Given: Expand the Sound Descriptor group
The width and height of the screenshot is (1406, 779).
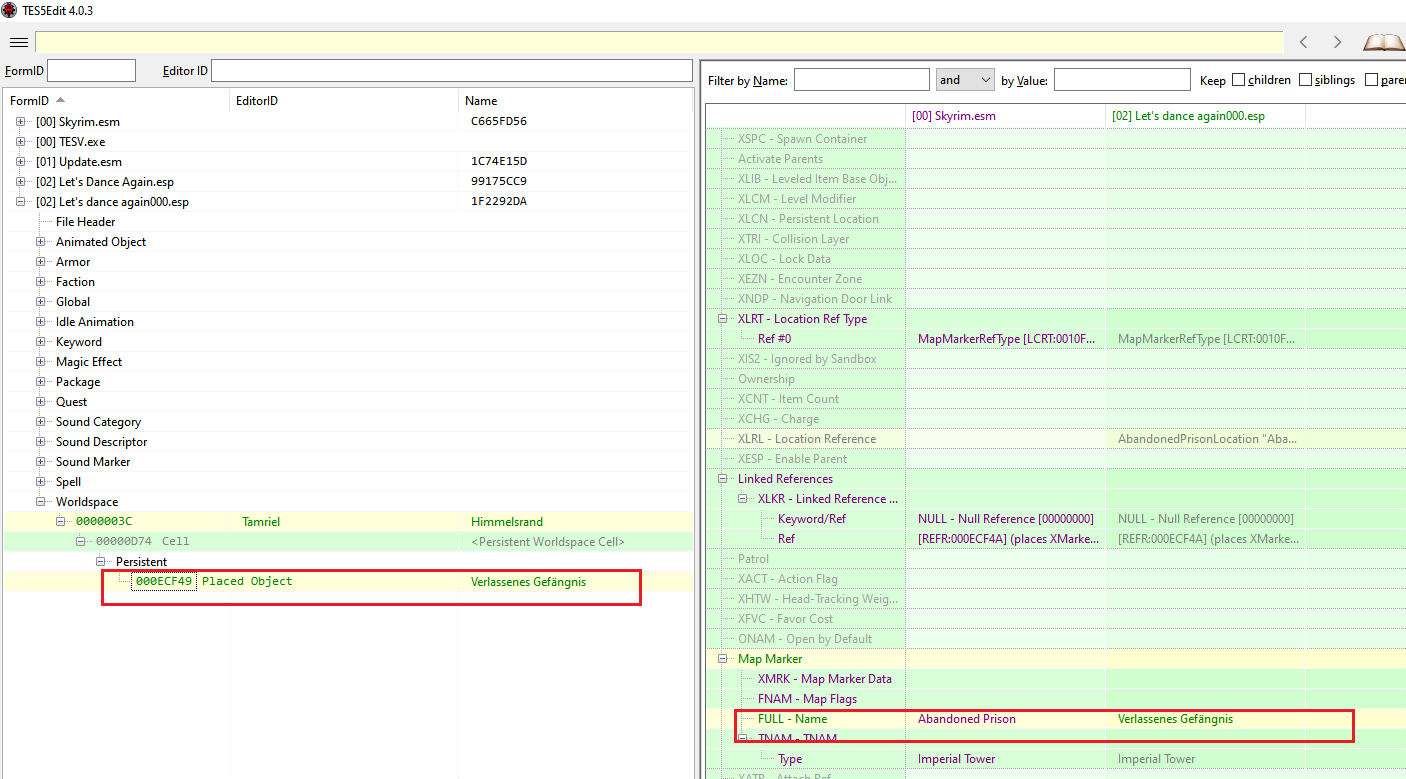Looking at the screenshot, I should coord(41,442).
